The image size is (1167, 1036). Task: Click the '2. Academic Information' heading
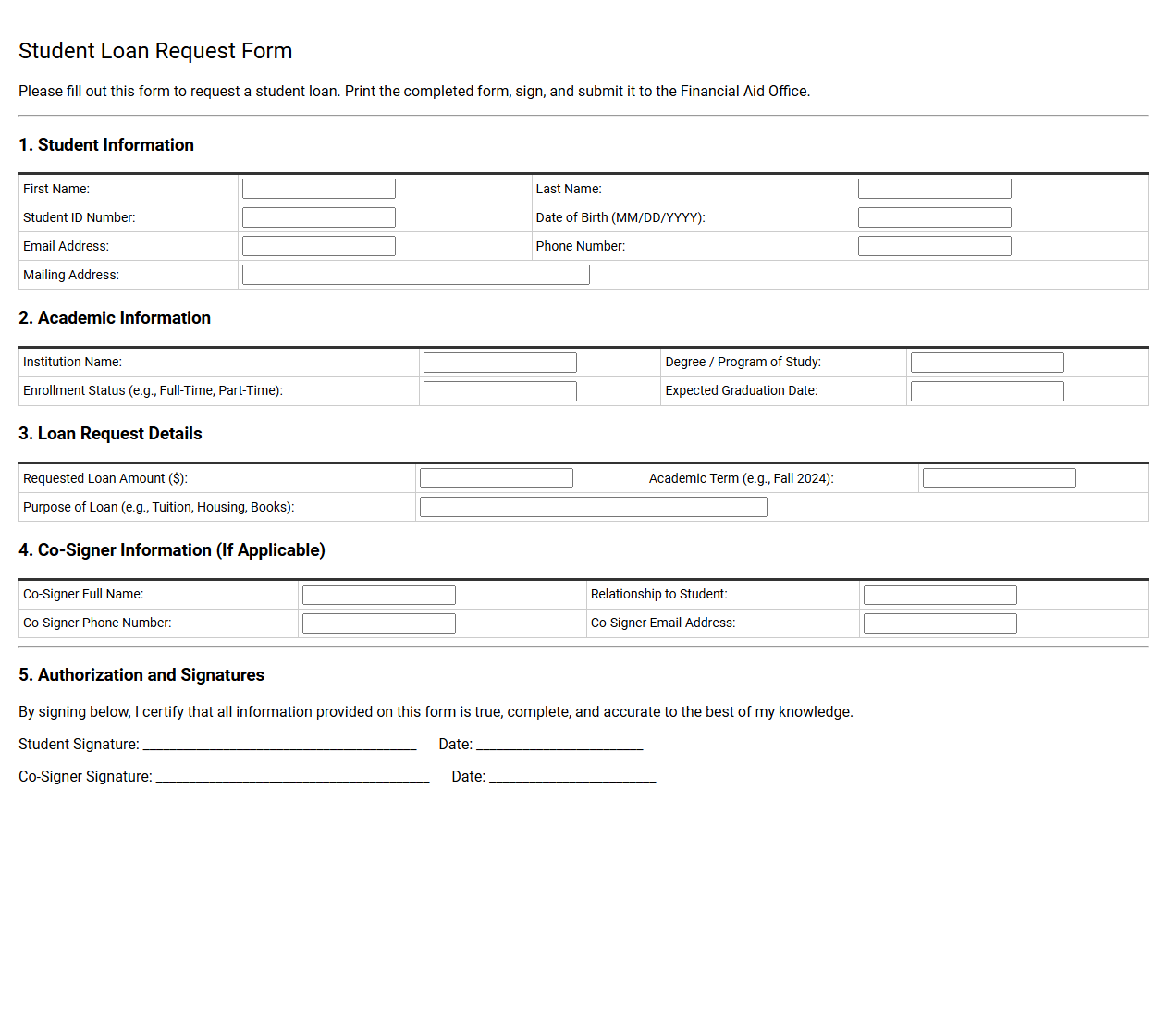pyautogui.click(x=115, y=318)
